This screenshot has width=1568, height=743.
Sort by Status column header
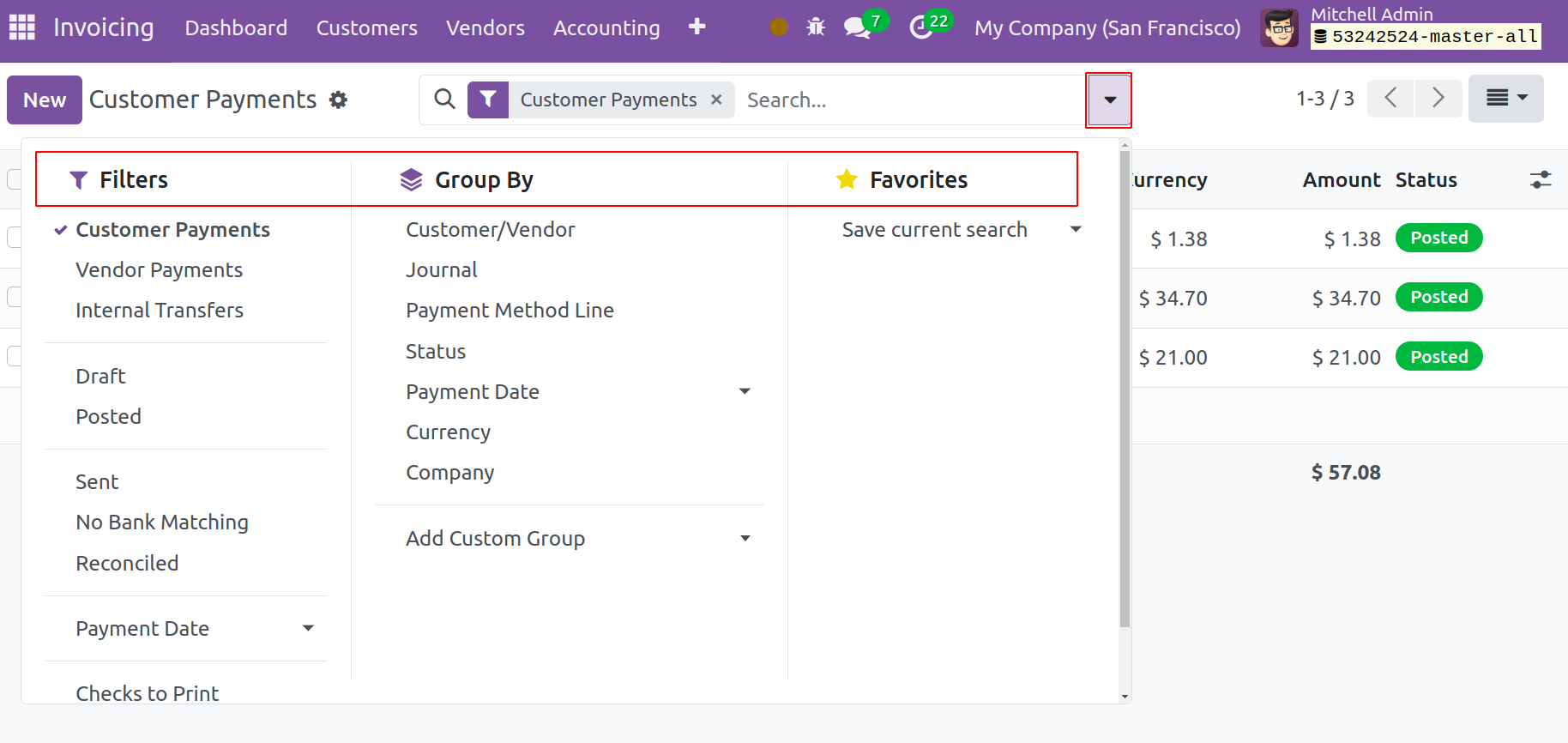(x=1426, y=180)
